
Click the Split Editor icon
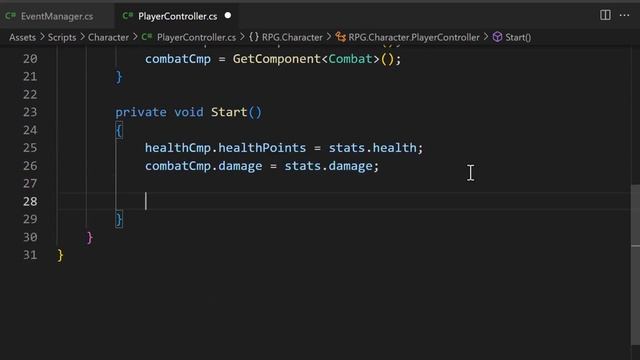[x=605, y=15]
